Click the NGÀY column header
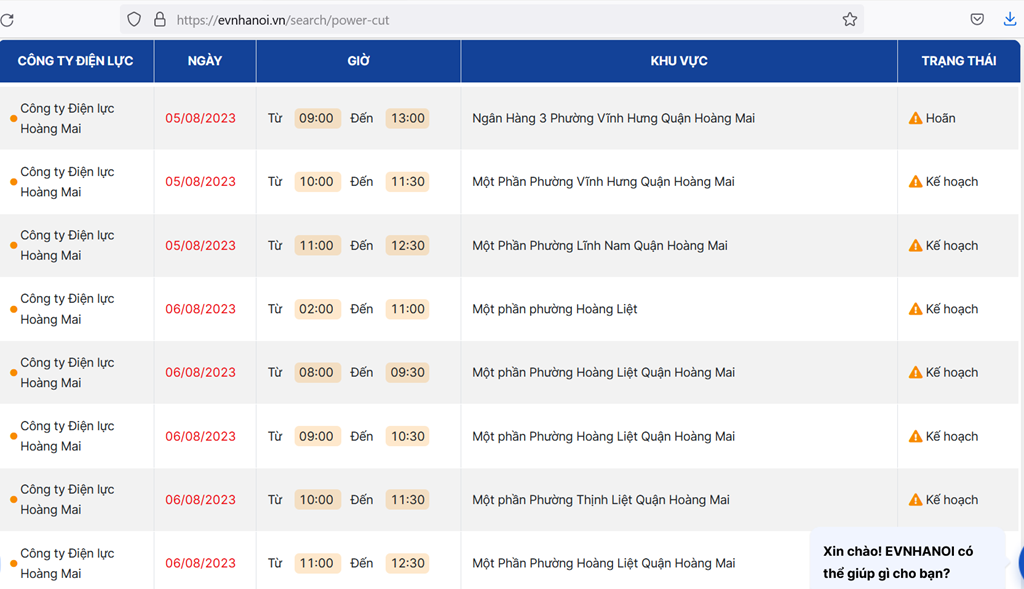 tap(205, 61)
